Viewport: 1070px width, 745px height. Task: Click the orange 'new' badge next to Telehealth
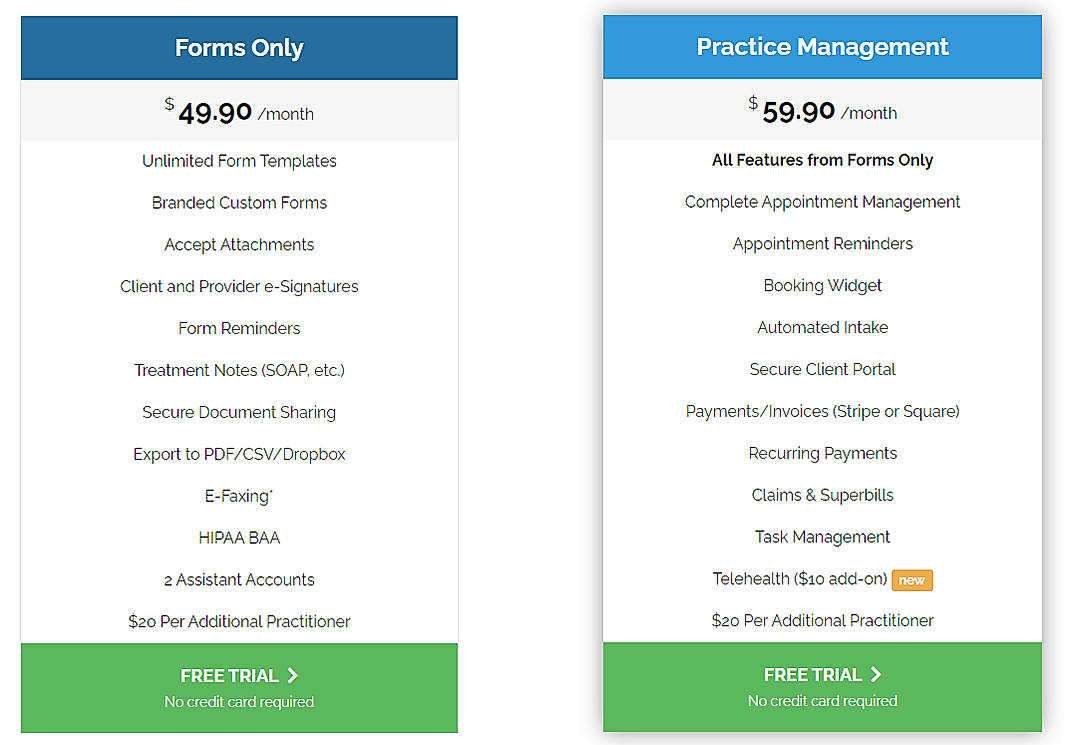click(x=911, y=579)
